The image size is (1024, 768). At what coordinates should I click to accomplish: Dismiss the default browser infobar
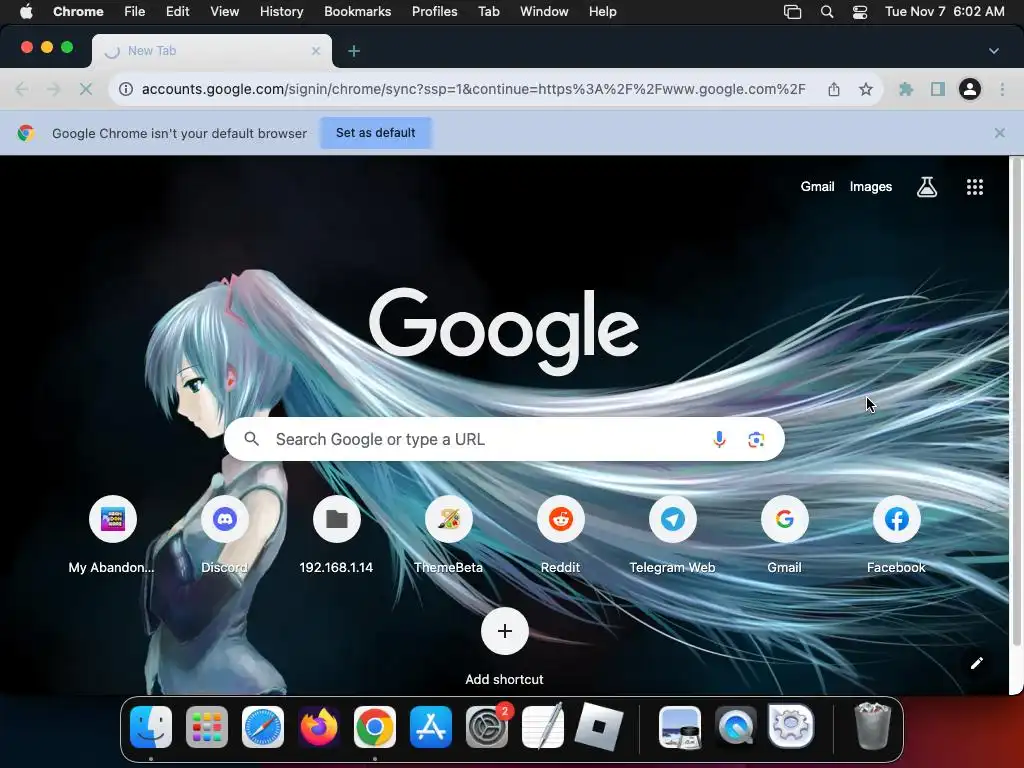(999, 133)
